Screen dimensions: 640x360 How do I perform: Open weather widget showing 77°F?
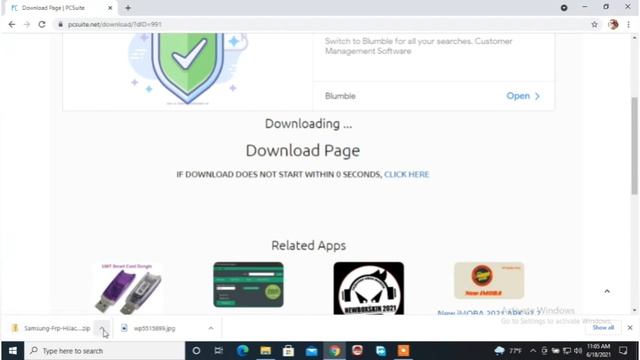coord(508,351)
